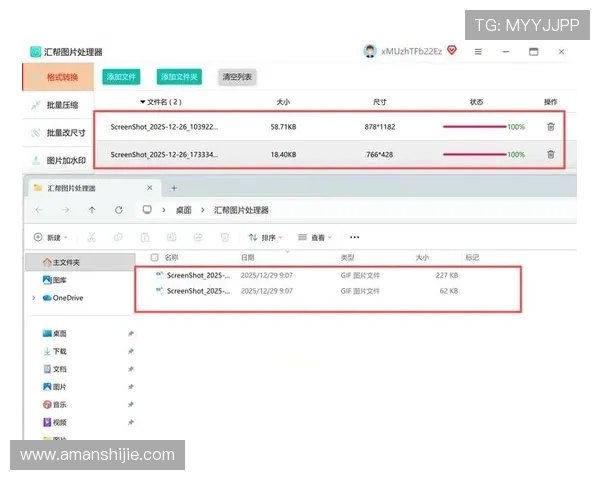
Task: Open the 格式转换 tab in sidebar
Action: click(58, 77)
